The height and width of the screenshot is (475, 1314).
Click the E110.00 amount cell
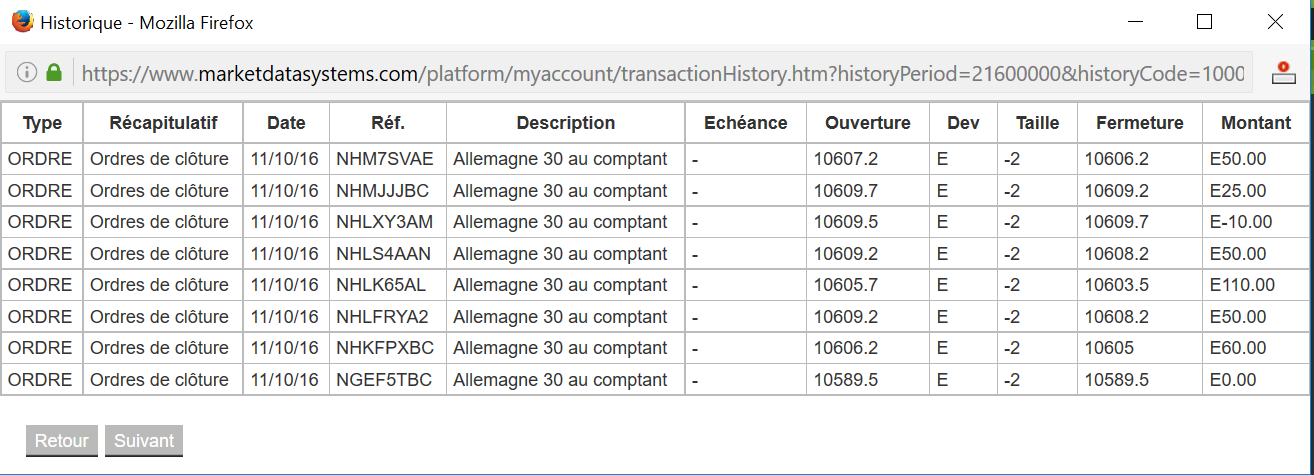[x=1242, y=285]
